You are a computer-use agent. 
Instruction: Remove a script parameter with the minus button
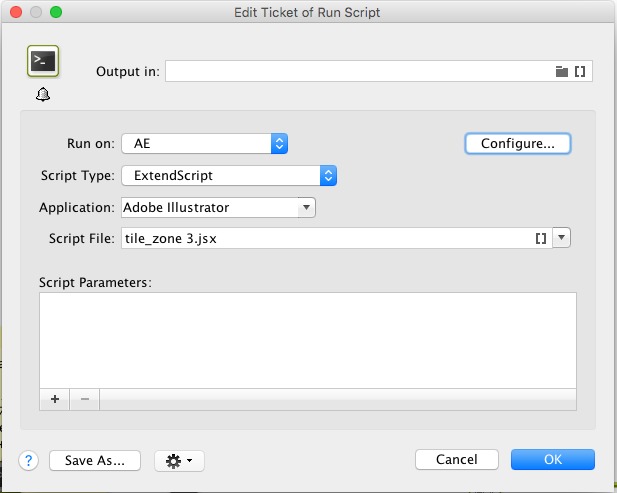84,399
